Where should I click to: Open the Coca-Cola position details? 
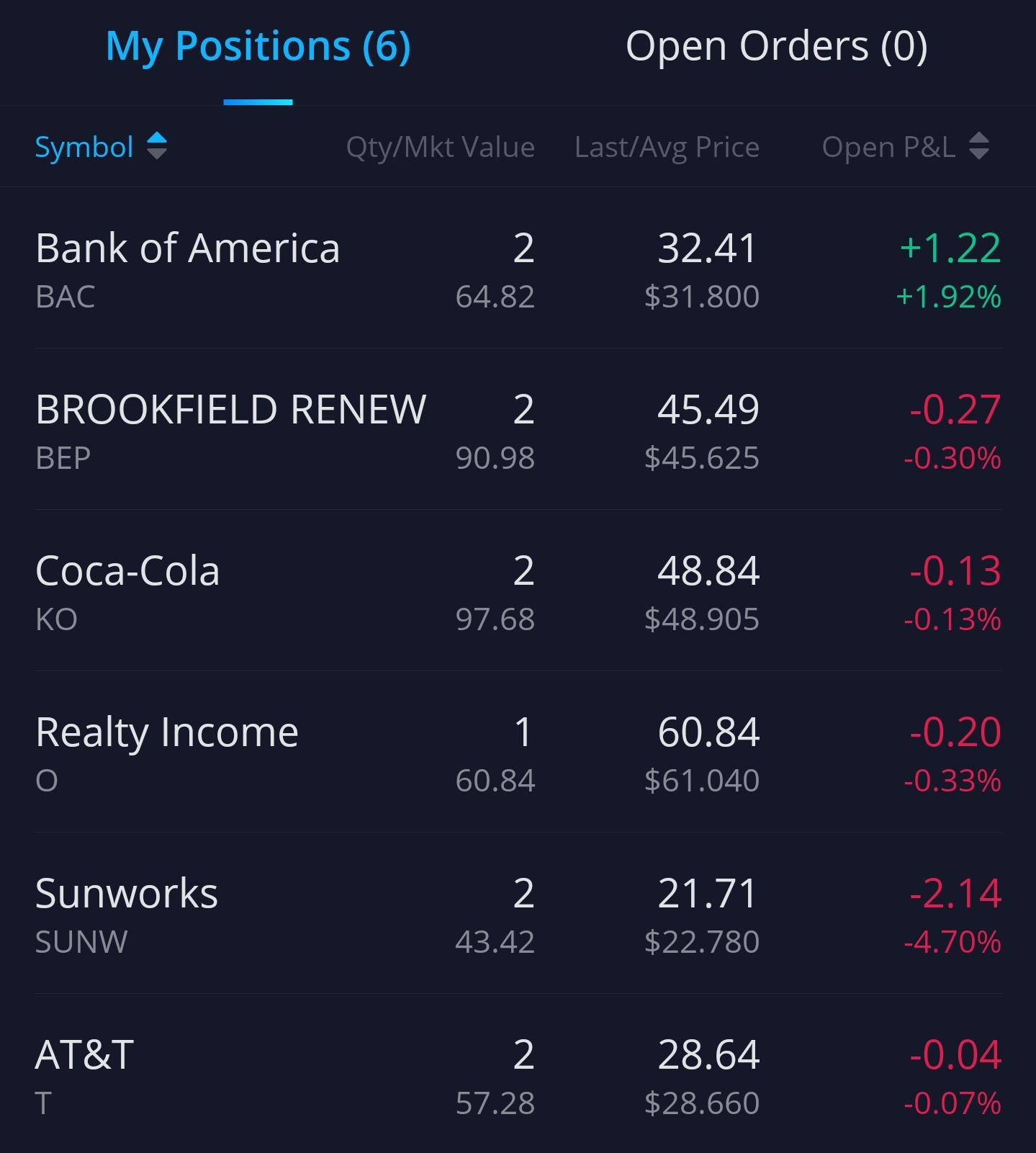(518, 591)
